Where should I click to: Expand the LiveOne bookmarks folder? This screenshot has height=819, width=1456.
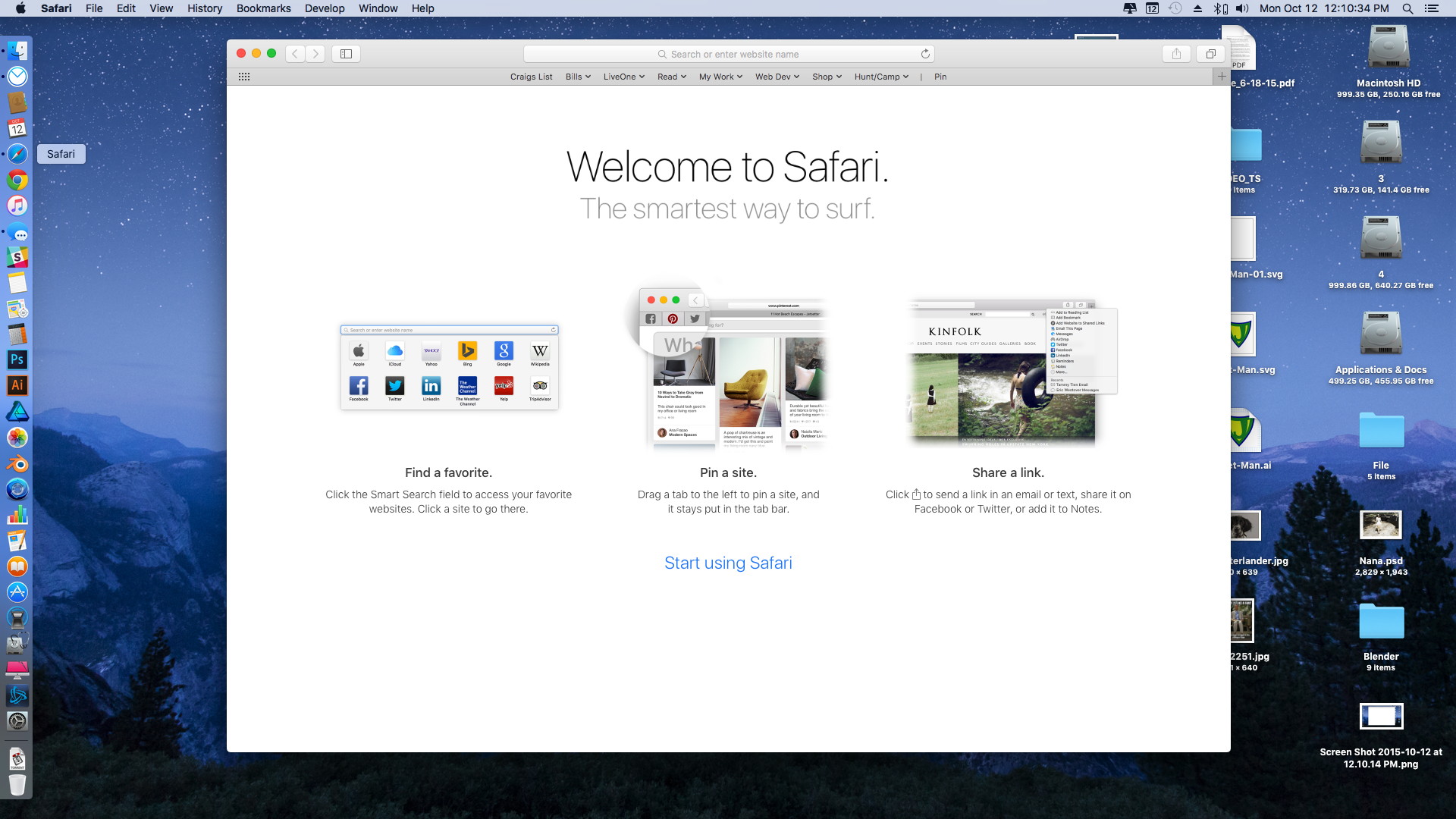(x=623, y=77)
